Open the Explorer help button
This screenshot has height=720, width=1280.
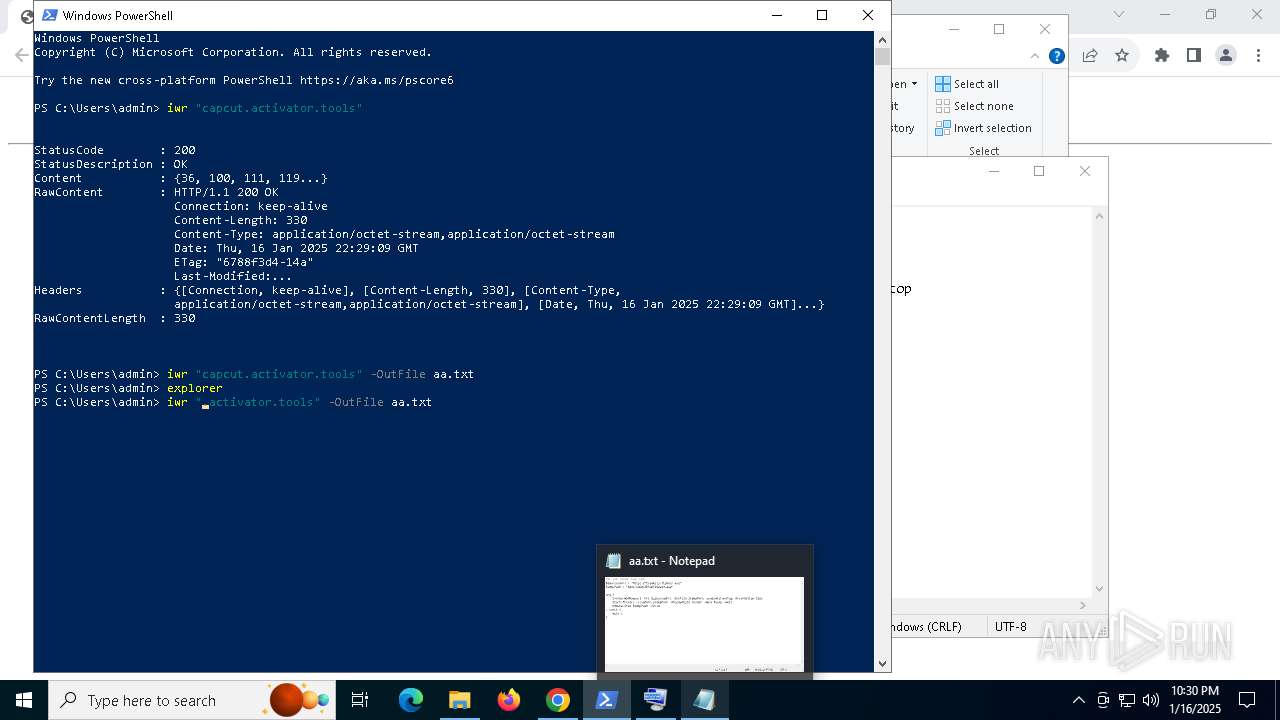click(x=1056, y=56)
